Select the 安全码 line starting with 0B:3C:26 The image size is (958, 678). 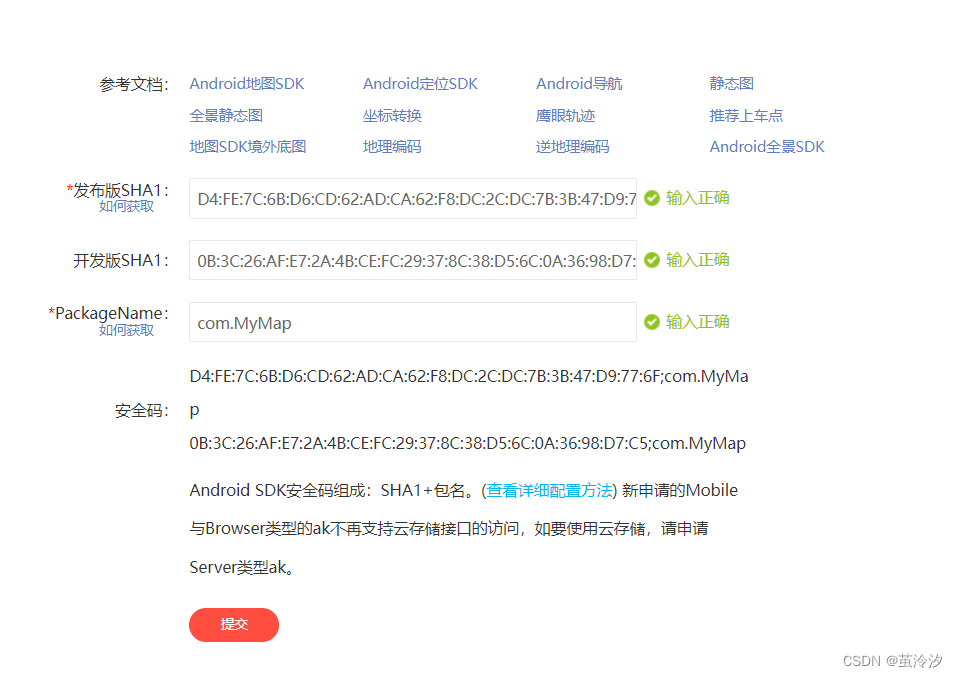click(x=467, y=443)
